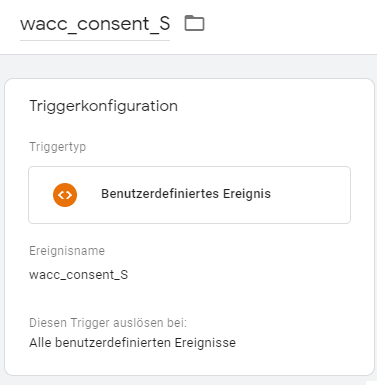
Task: Select the Benutzerdefiniertes Ereignis trigger type text
Action: [x=186, y=194]
